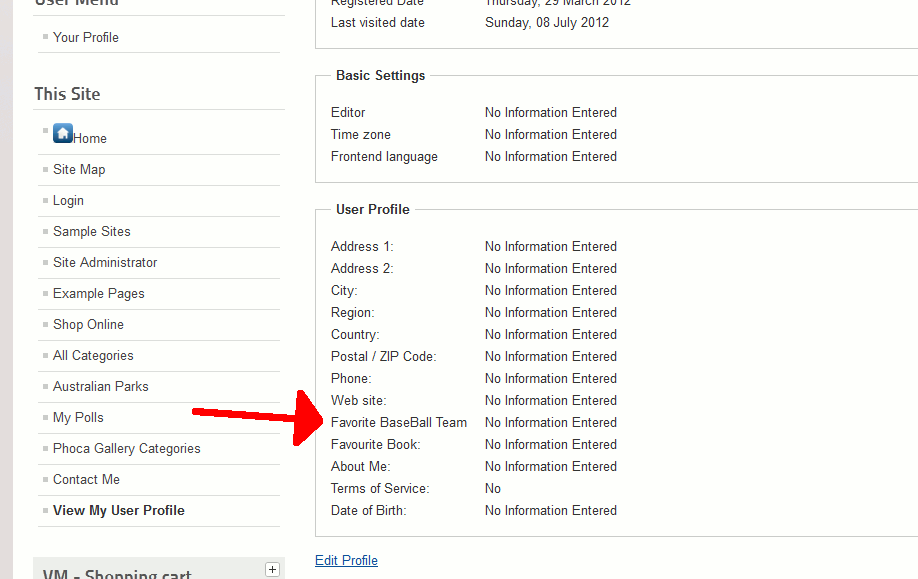Click the Address 2 label
Image resolution: width=918 pixels, height=579 pixels.
point(362,269)
